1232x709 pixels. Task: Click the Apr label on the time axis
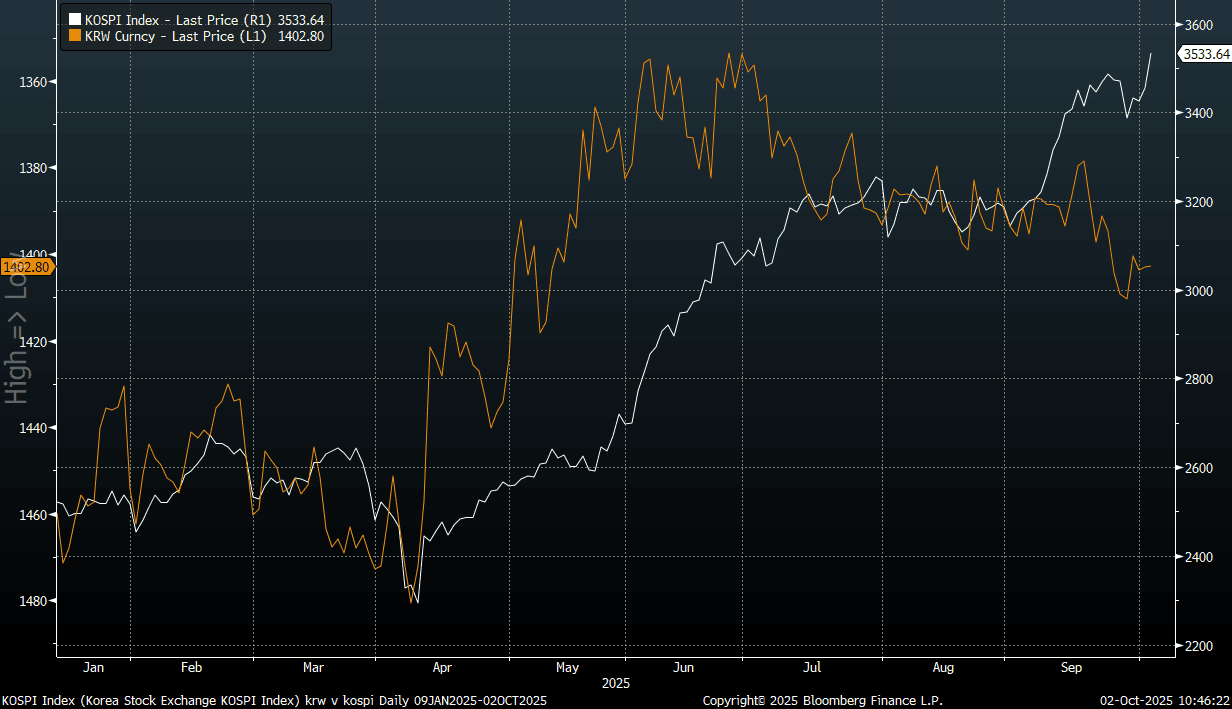[x=443, y=666]
